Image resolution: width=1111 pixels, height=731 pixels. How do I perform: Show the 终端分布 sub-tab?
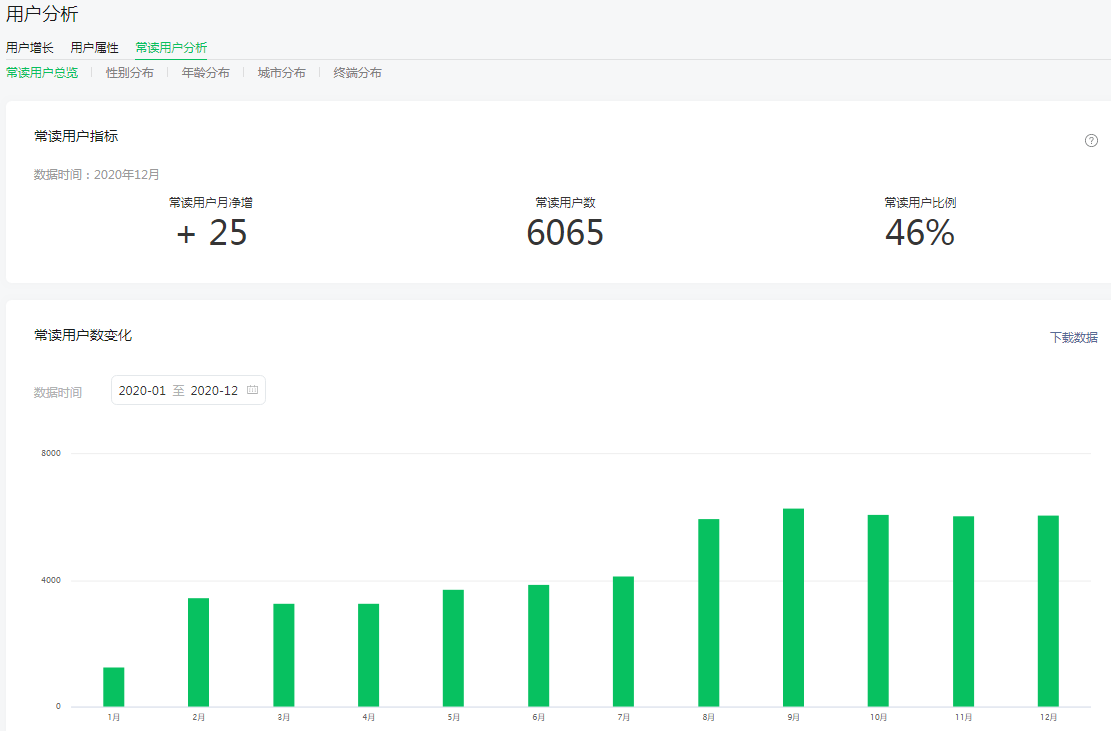tap(357, 73)
